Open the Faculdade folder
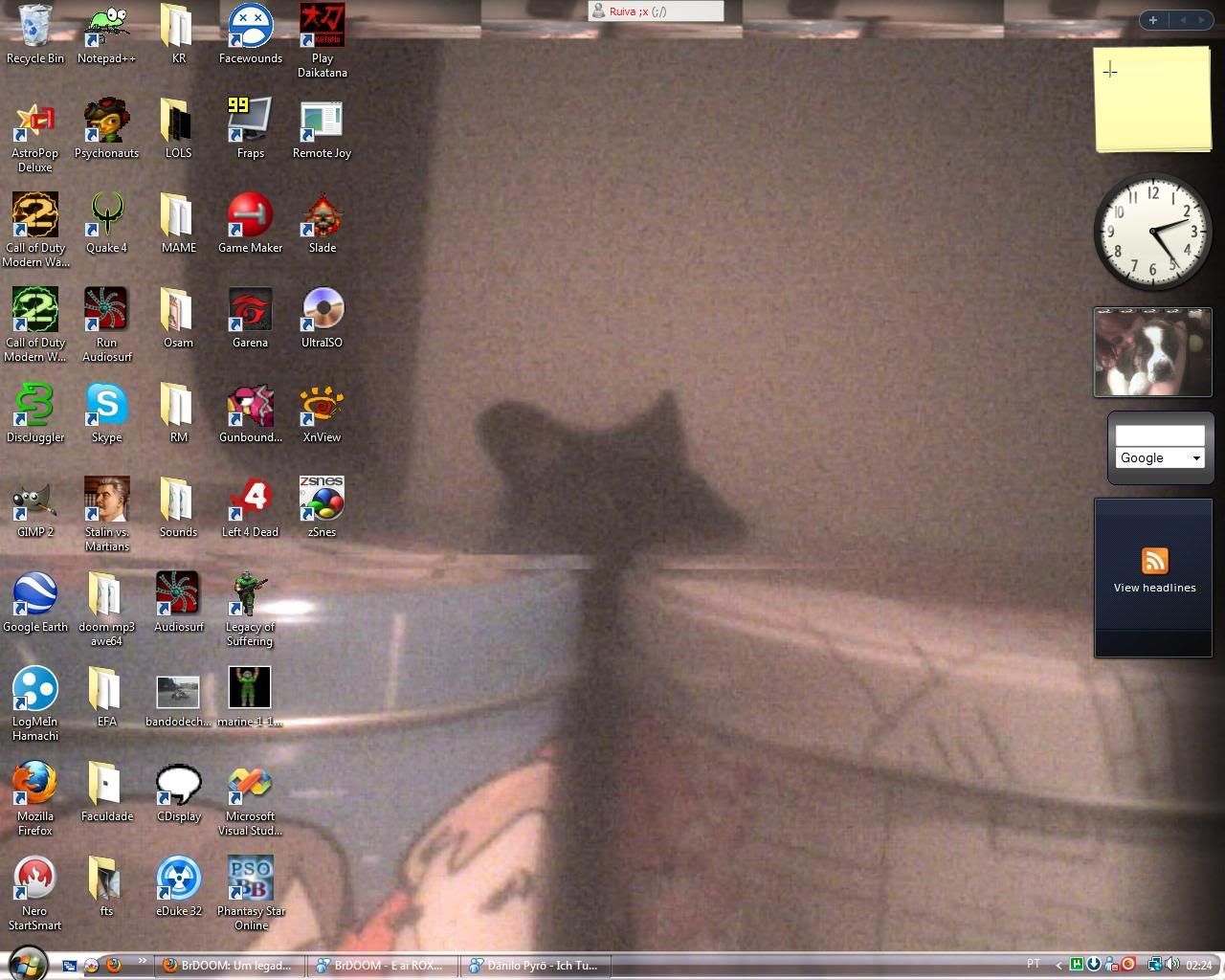The width and height of the screenshot is (1225, 980). [x=106, y=791]
